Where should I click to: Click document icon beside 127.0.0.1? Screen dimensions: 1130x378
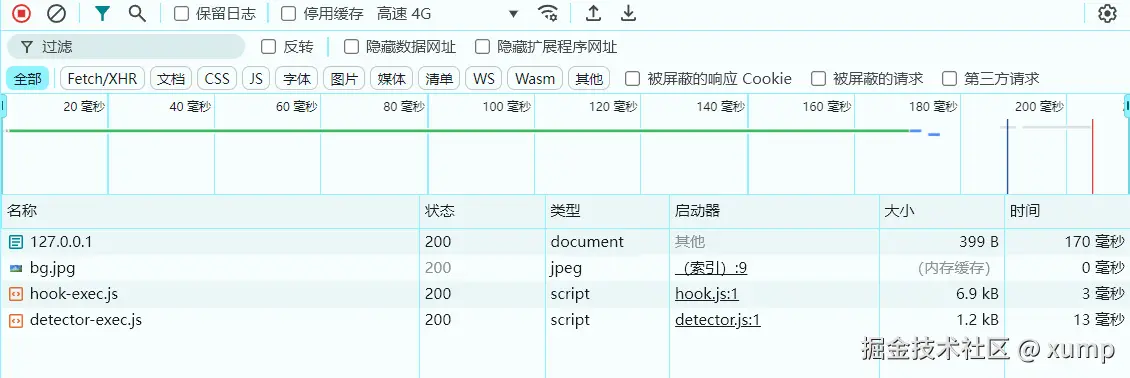click(16, 242)
